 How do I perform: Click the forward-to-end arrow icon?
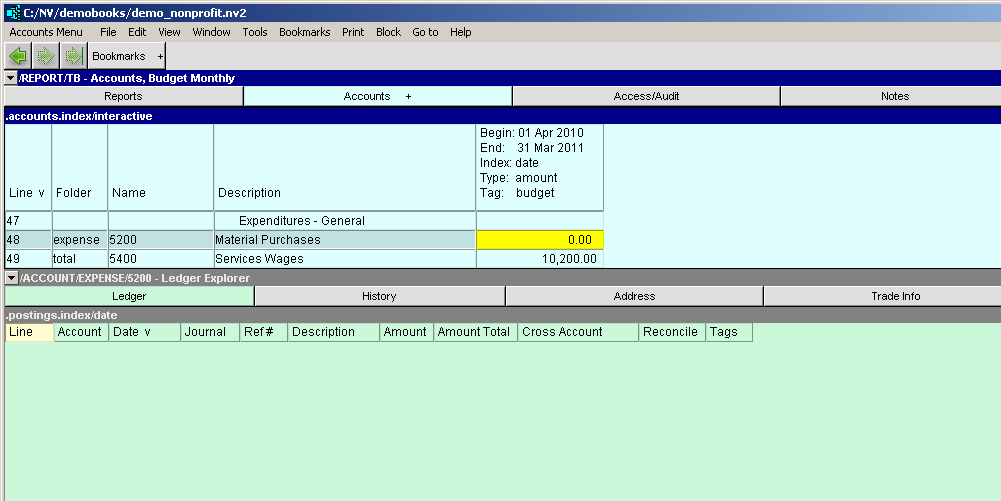[x=73, y=56]
